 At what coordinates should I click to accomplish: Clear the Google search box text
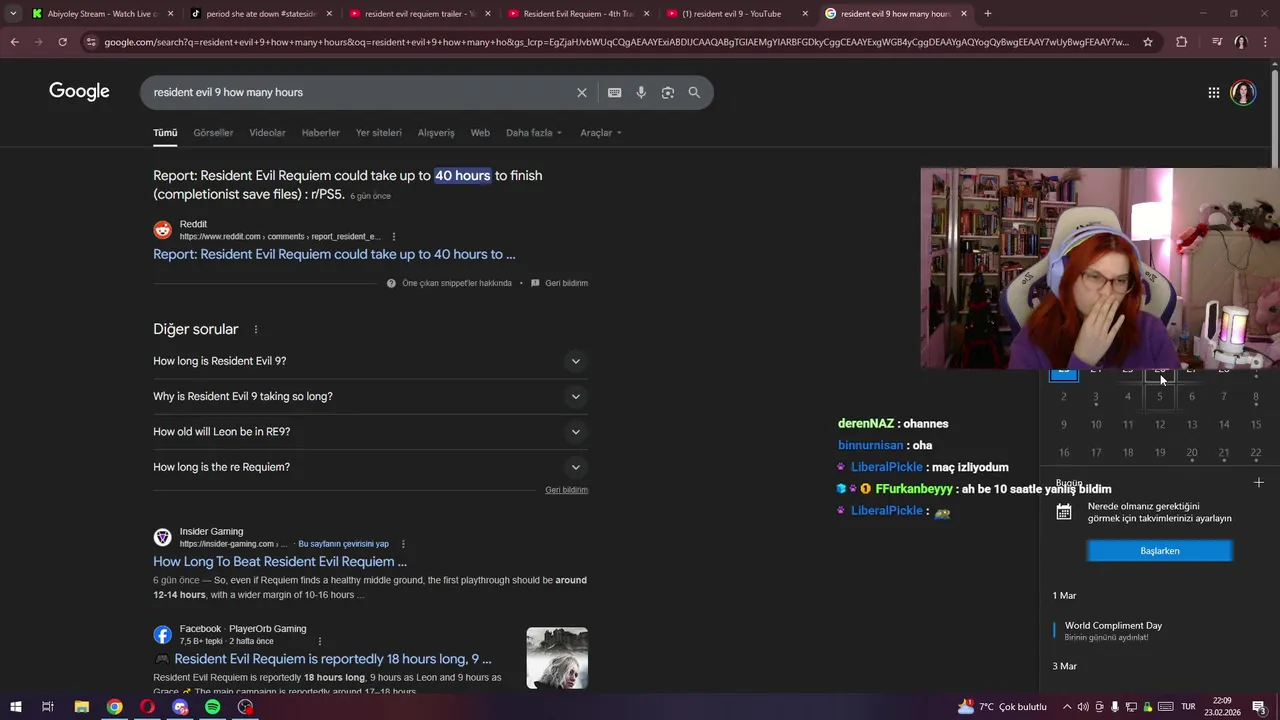click(x=581, y=92)
